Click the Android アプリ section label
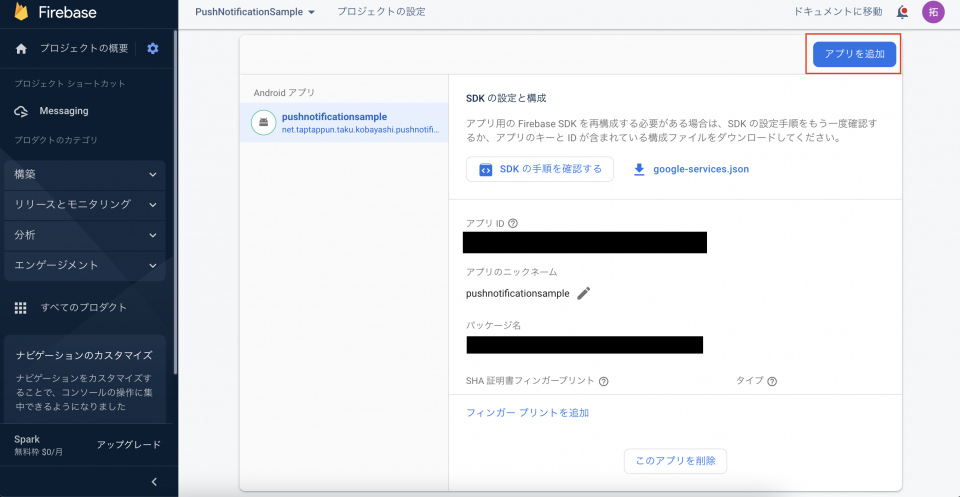Image resolution: width=960 pixels, height=497 pixels. click(283, 93)
